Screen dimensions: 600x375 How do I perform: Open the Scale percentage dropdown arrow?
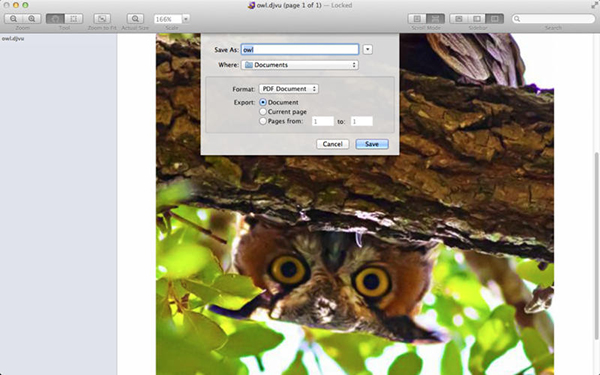(186, 19)
